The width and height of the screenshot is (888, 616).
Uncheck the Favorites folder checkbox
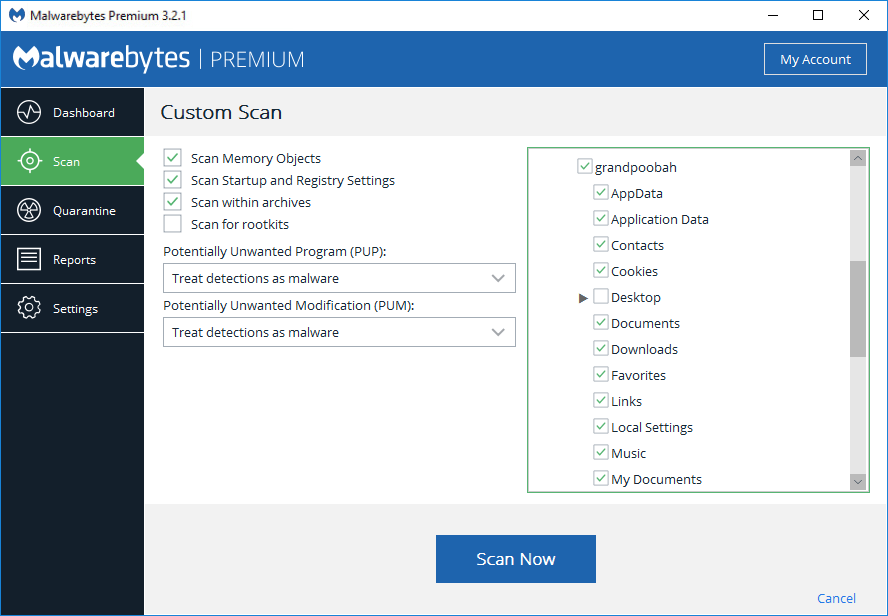tap(600, 375)
